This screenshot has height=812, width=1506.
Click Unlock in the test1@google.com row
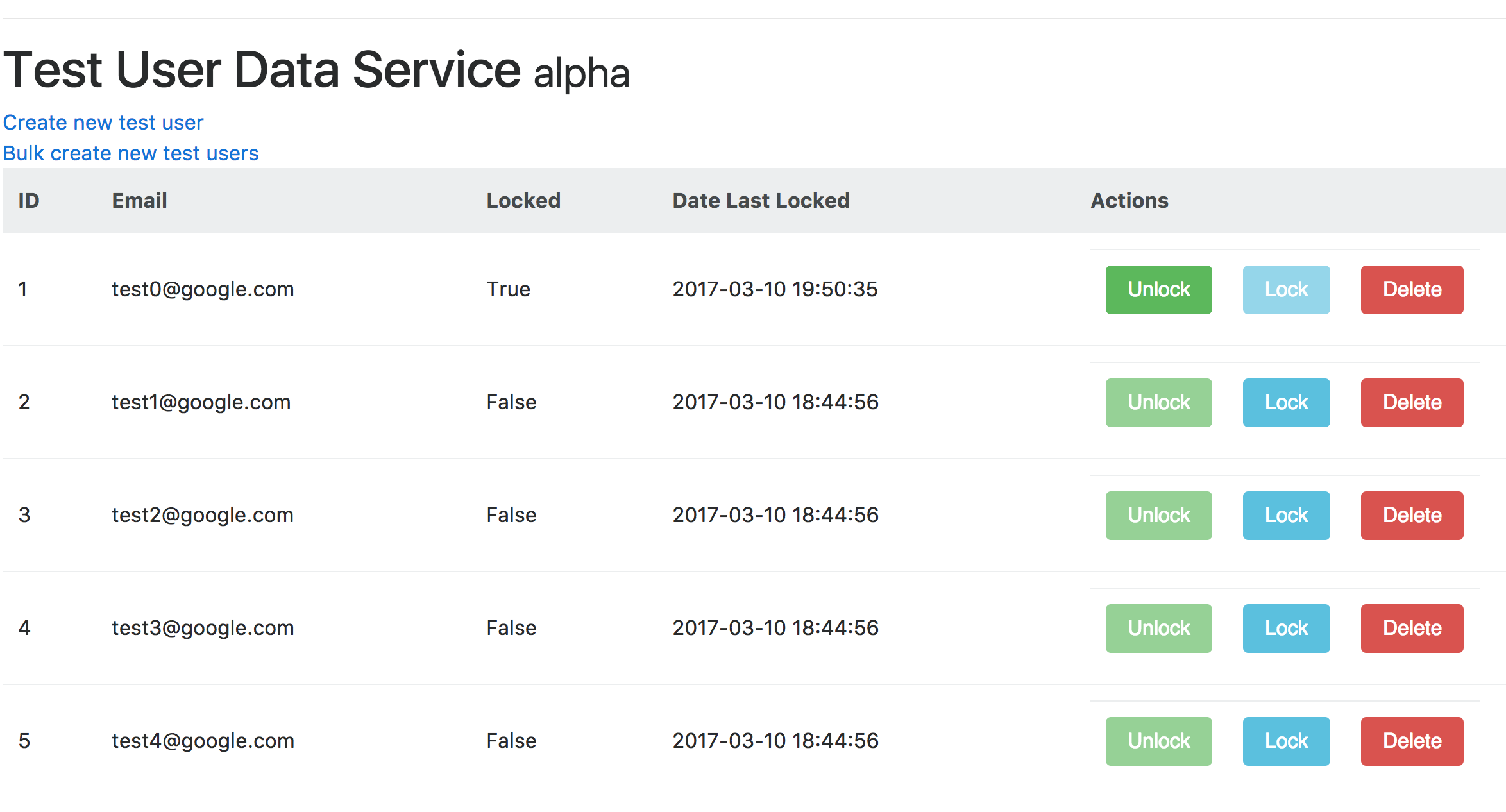click(1158, 403)
